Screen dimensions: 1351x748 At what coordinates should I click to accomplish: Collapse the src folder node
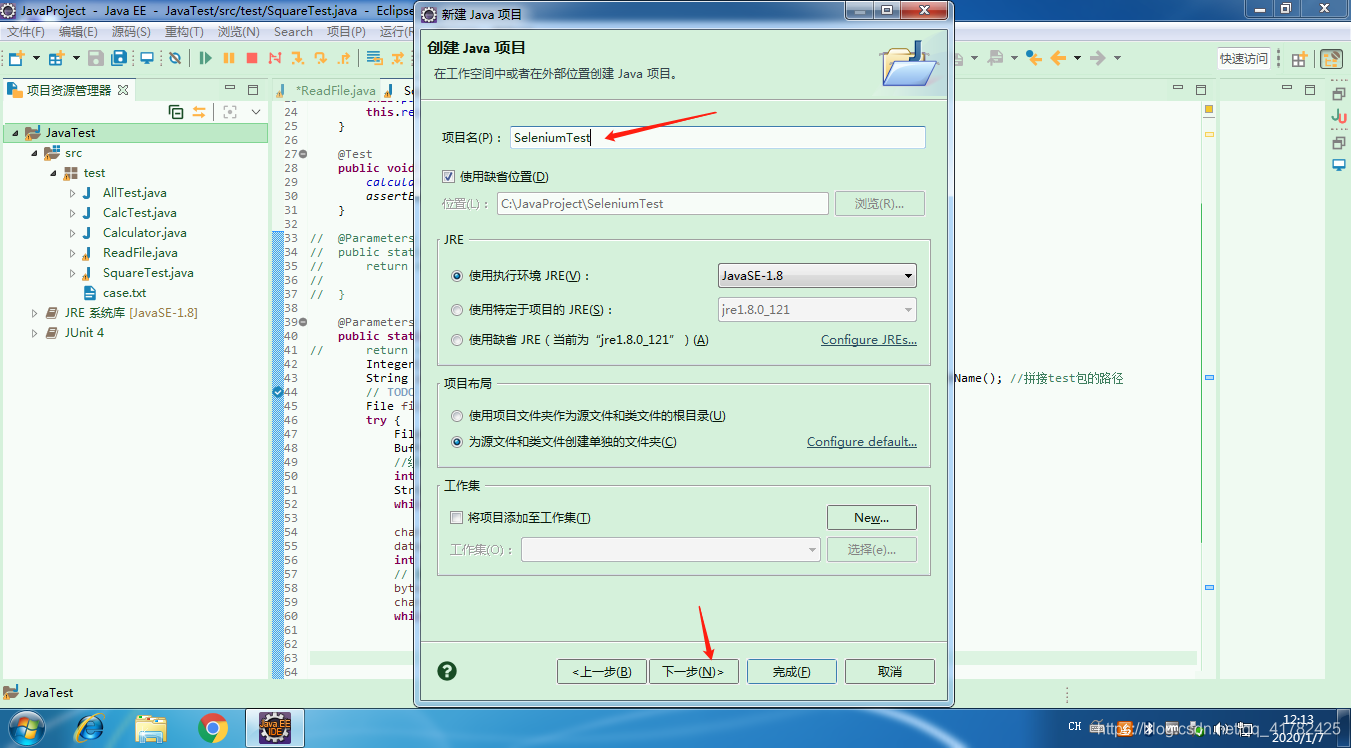(x=35, y=153)
